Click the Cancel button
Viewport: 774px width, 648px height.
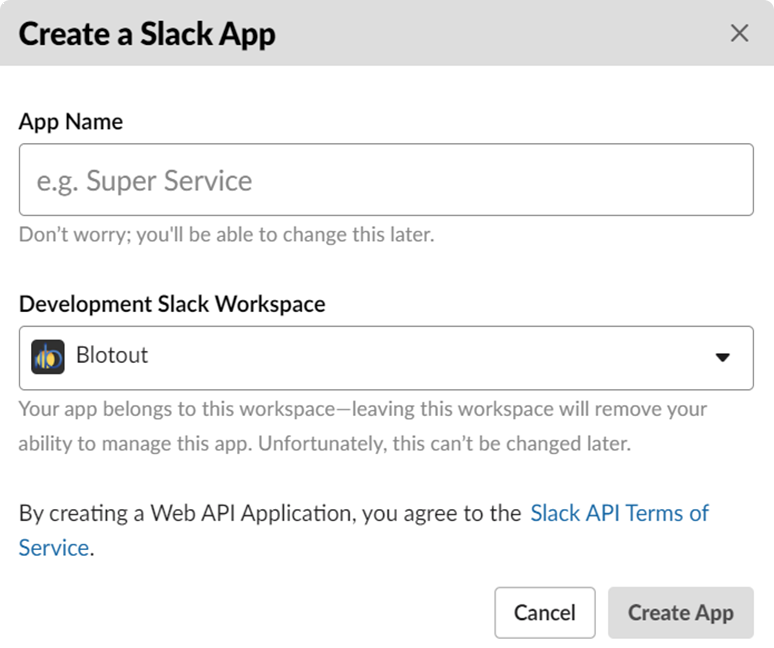point(545,612)
